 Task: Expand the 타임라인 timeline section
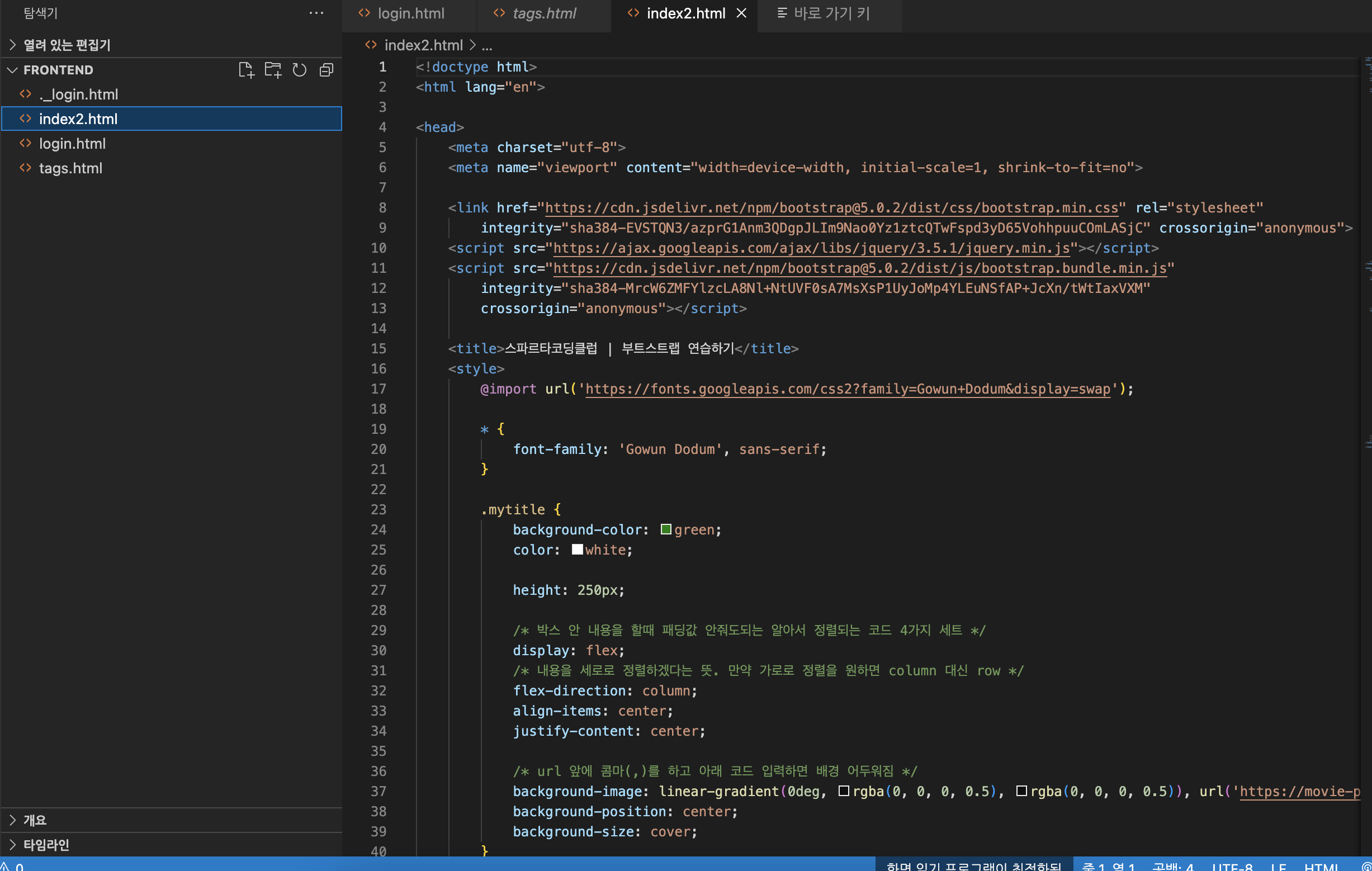171,845
